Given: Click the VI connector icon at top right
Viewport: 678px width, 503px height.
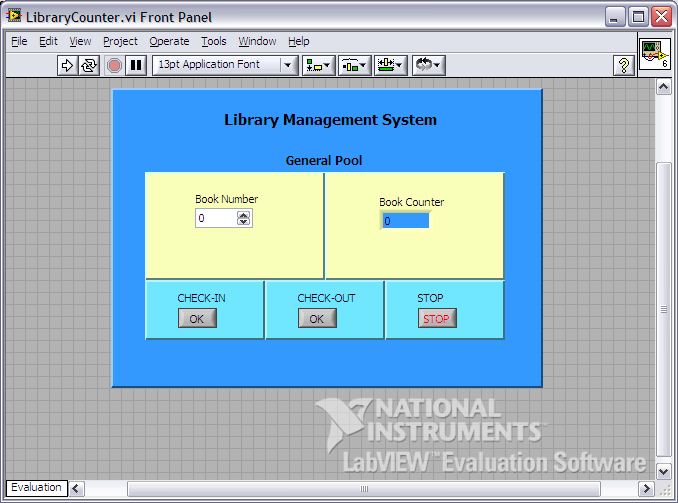Looking at the screenshot, I should pyautogui.click(x=654, y=54).
